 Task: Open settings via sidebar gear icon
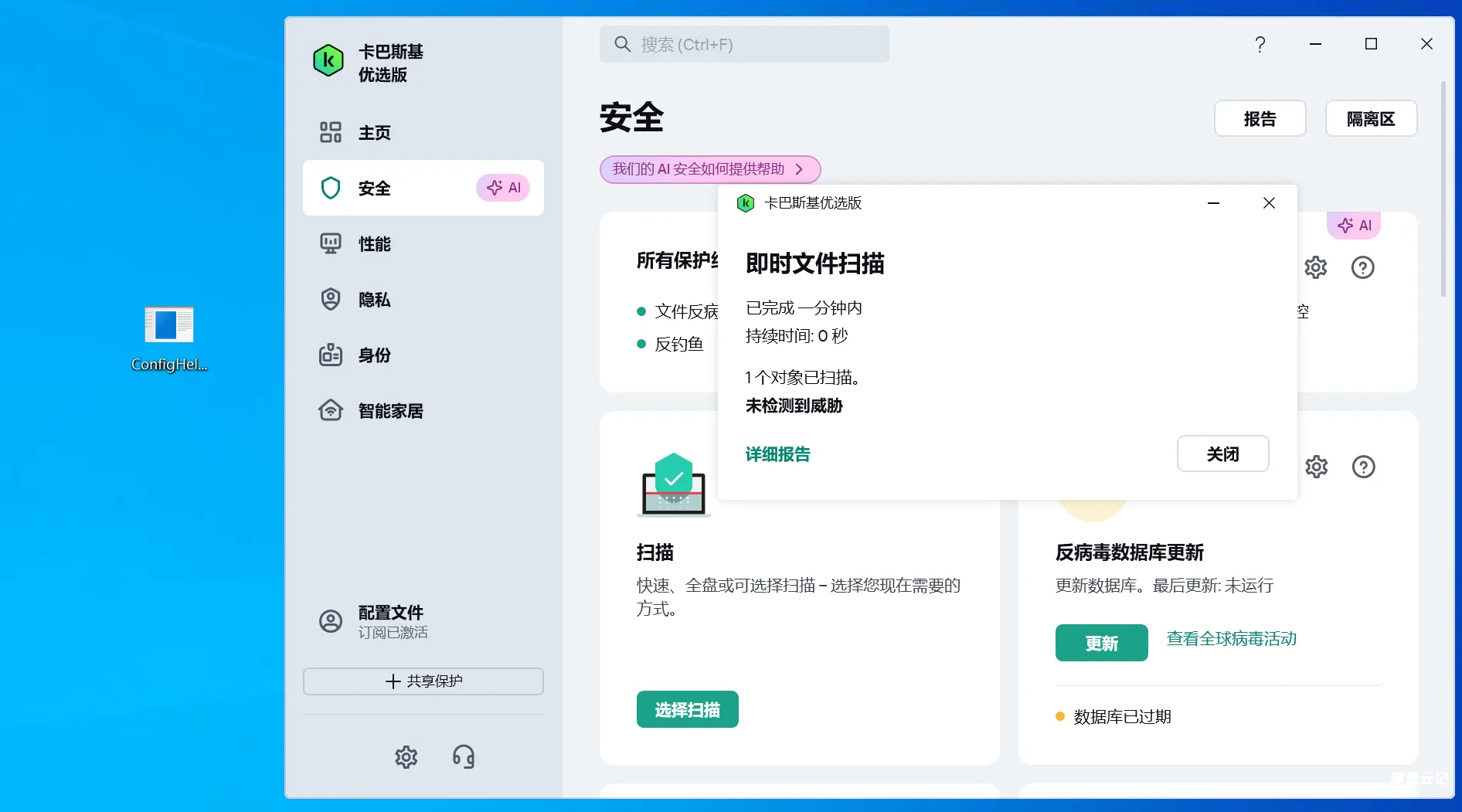(x=406, y=756)
